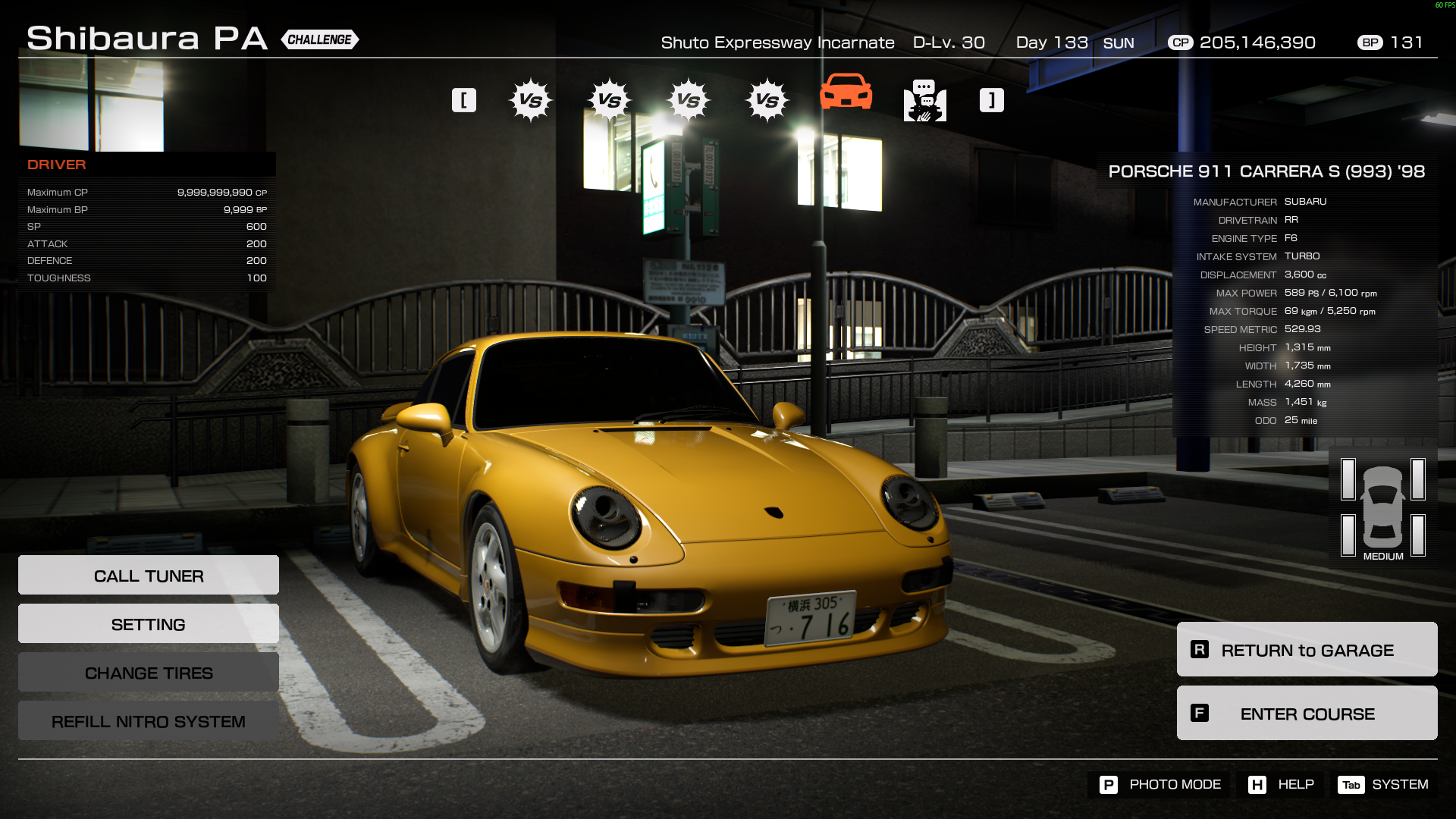
Task: Select the first VS rival badge
Action: tap(530, 100)
